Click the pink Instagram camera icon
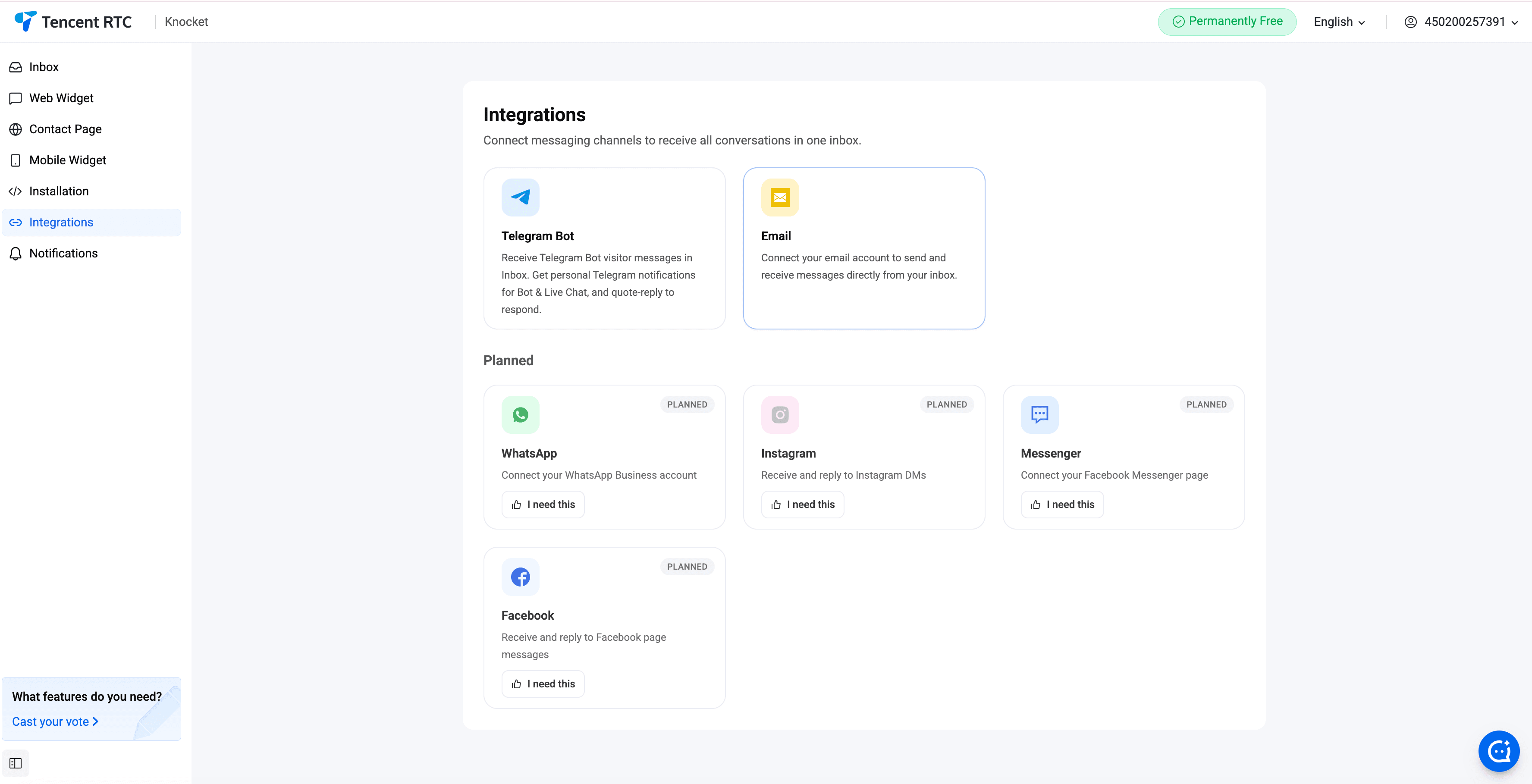Image resolution: width=1532 pixels, height=784 pixels. (x=780, y=414)
